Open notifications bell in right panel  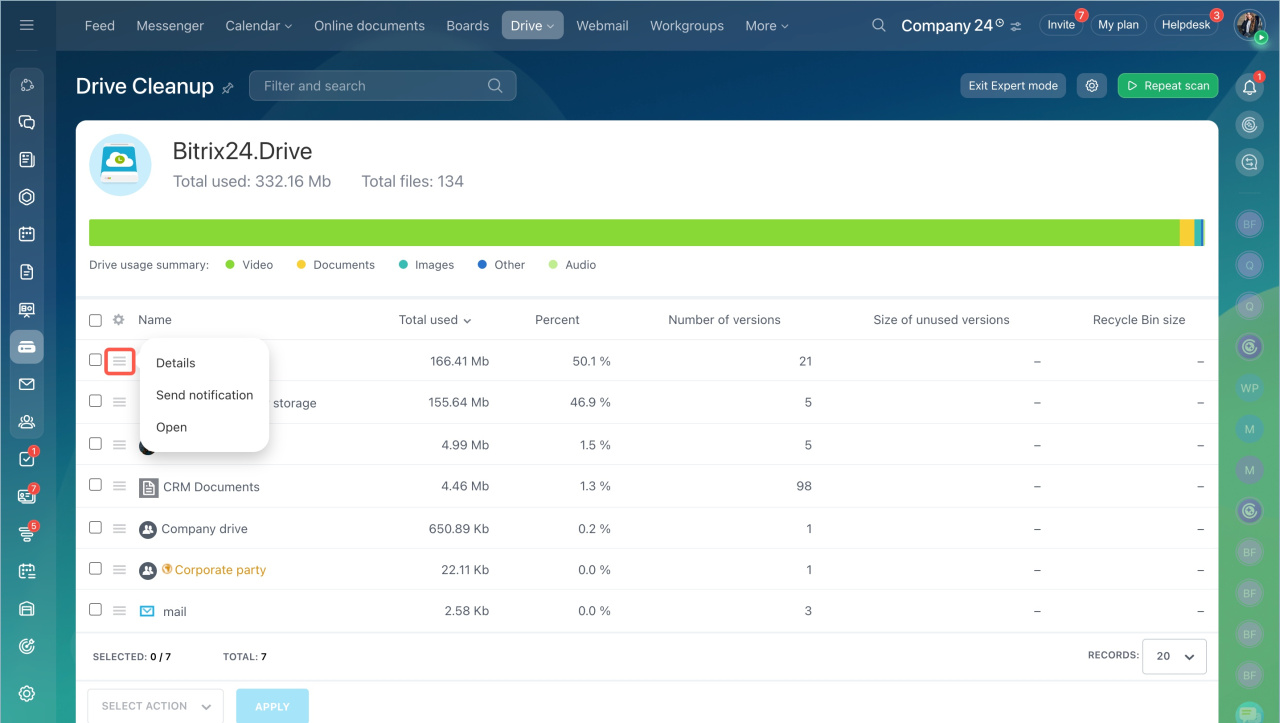[x=1250, y=87]
